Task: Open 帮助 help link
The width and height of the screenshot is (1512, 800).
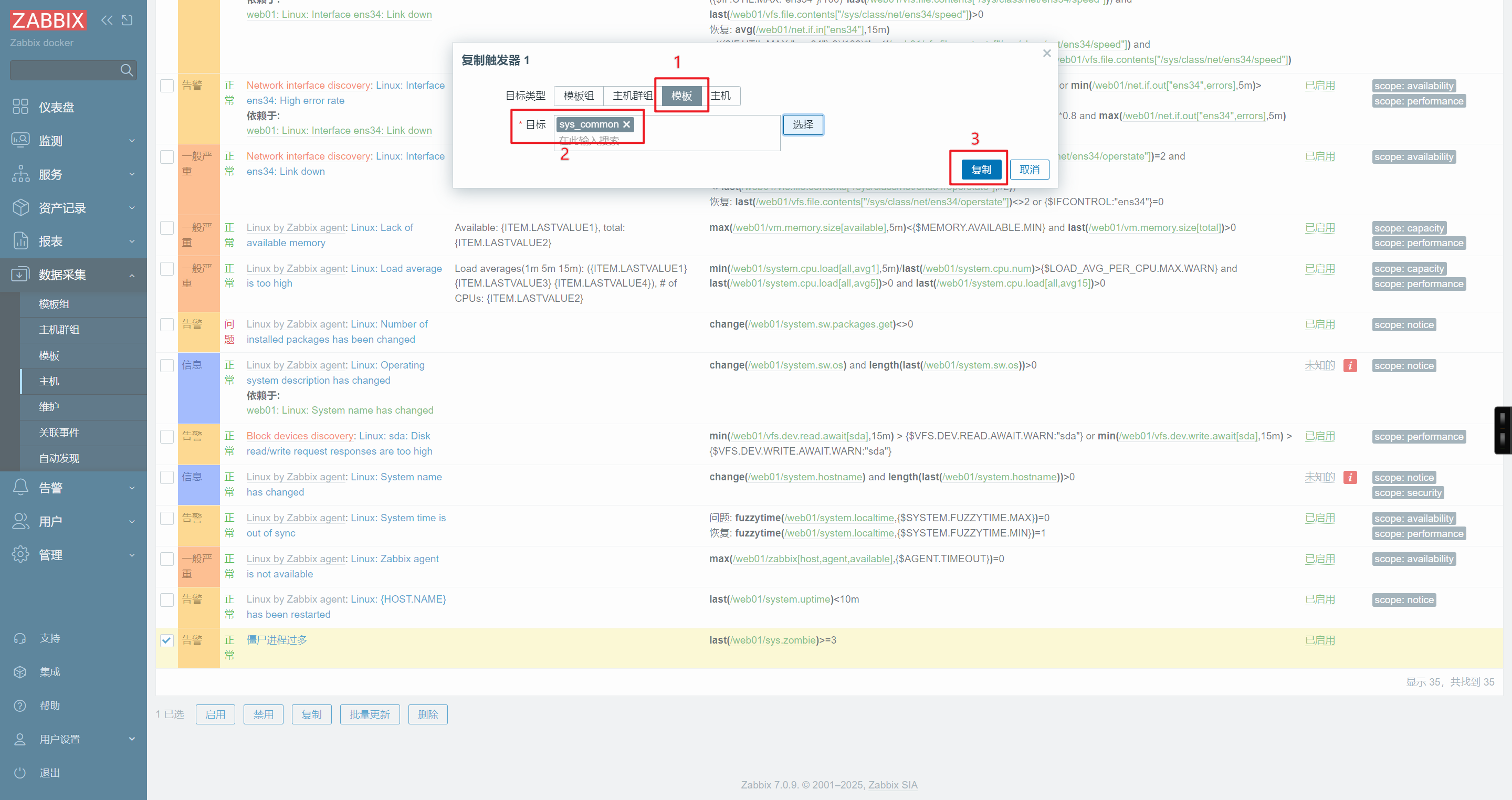Action: [49, 705]
